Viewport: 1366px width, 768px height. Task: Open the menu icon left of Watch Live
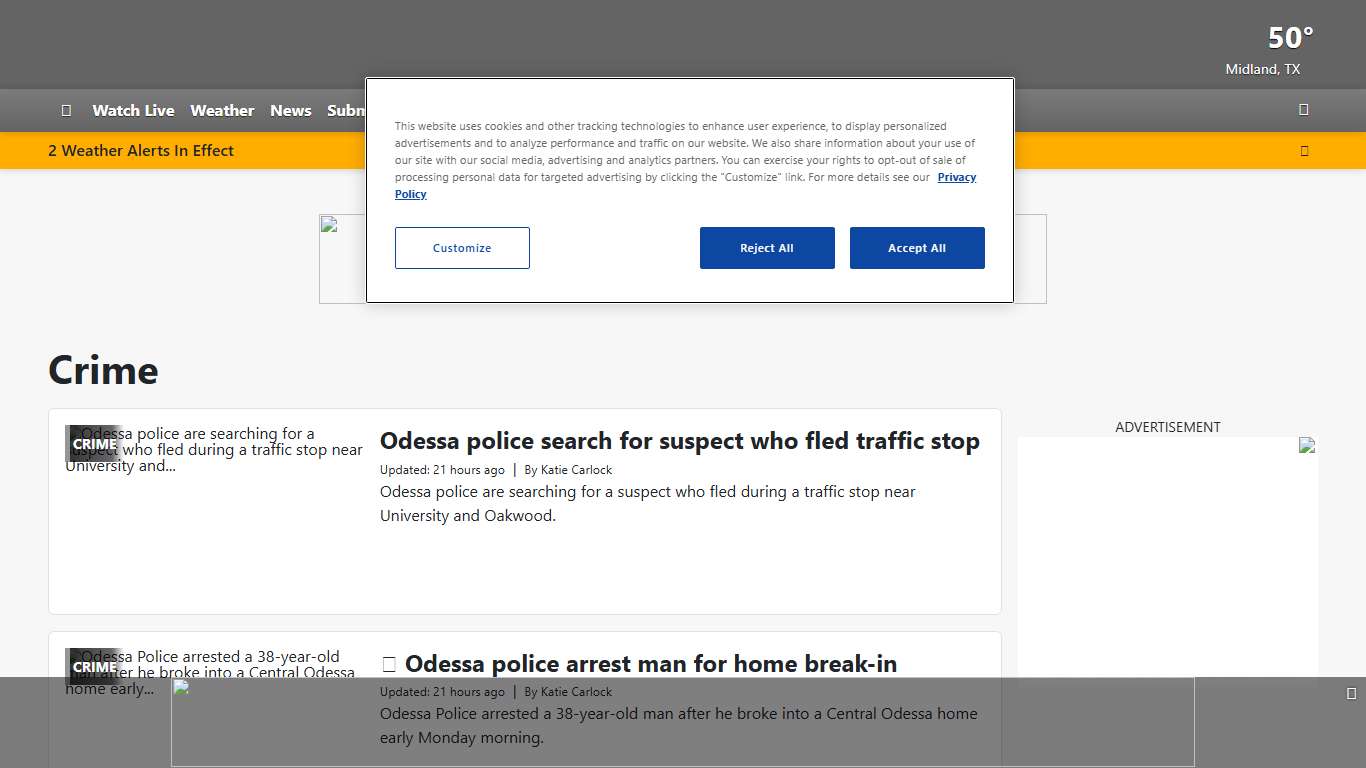(x=66, y=110)
